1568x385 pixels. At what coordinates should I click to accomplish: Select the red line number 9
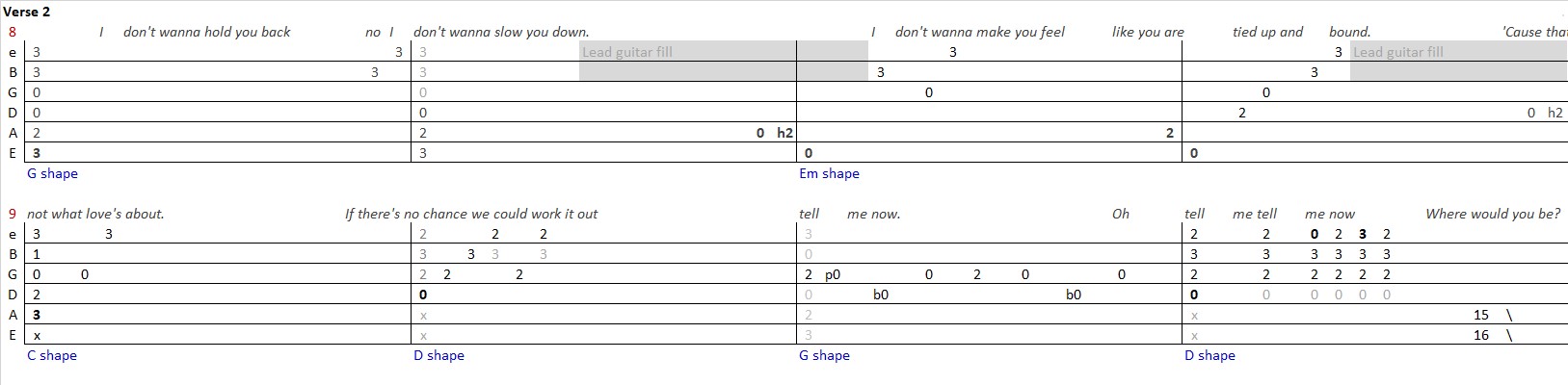(12, 214)
